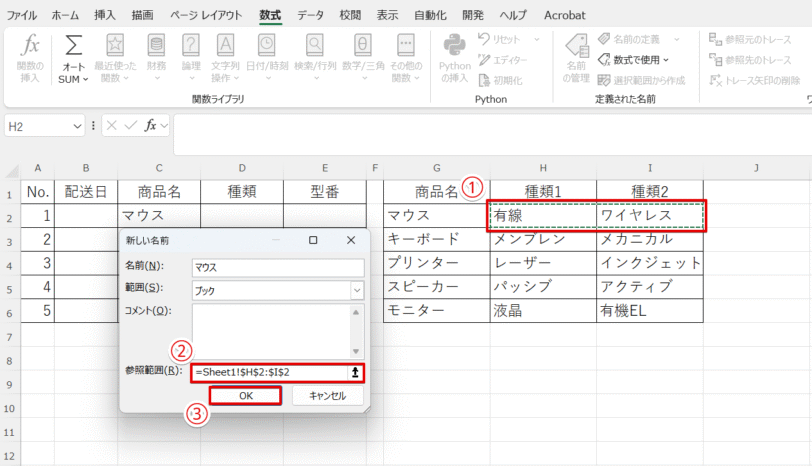The image size is (812, 466).
Task: Open Date/Time (日付/時刻) functions library
Action: tap(267, 58)
